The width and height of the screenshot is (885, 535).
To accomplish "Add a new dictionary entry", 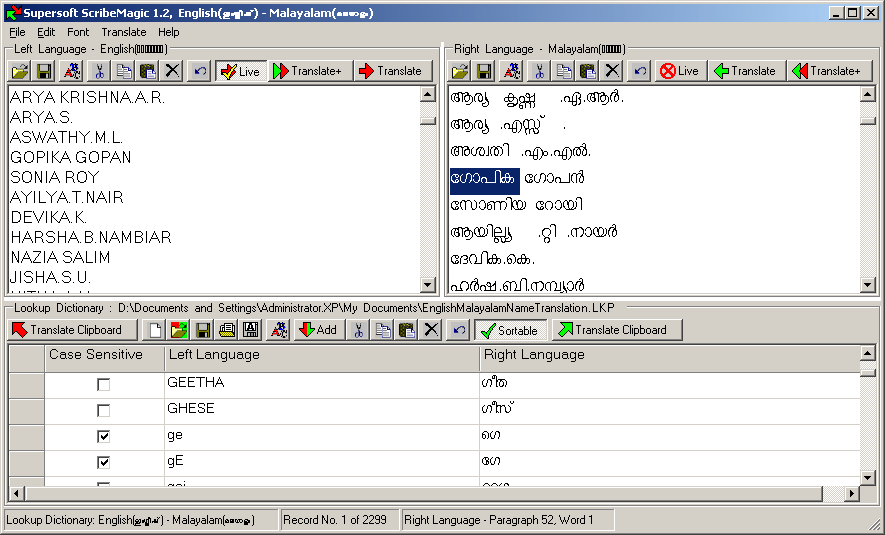I will point(318,330).
